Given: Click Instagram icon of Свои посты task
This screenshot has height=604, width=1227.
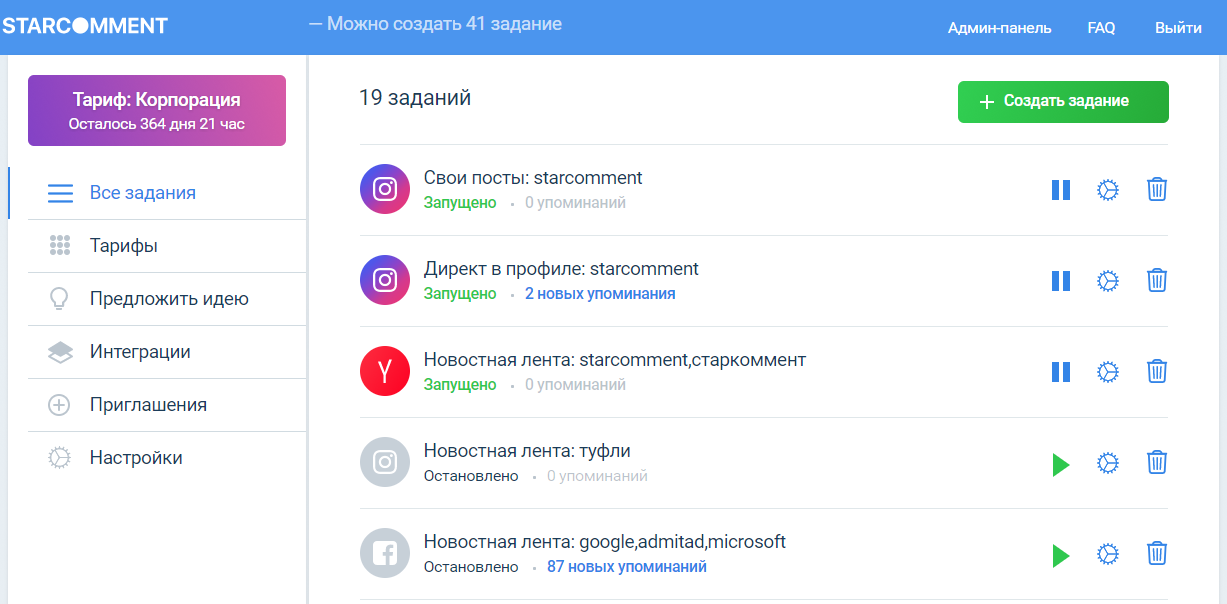Looking at the screenshot, I should (x=385, y=189).
